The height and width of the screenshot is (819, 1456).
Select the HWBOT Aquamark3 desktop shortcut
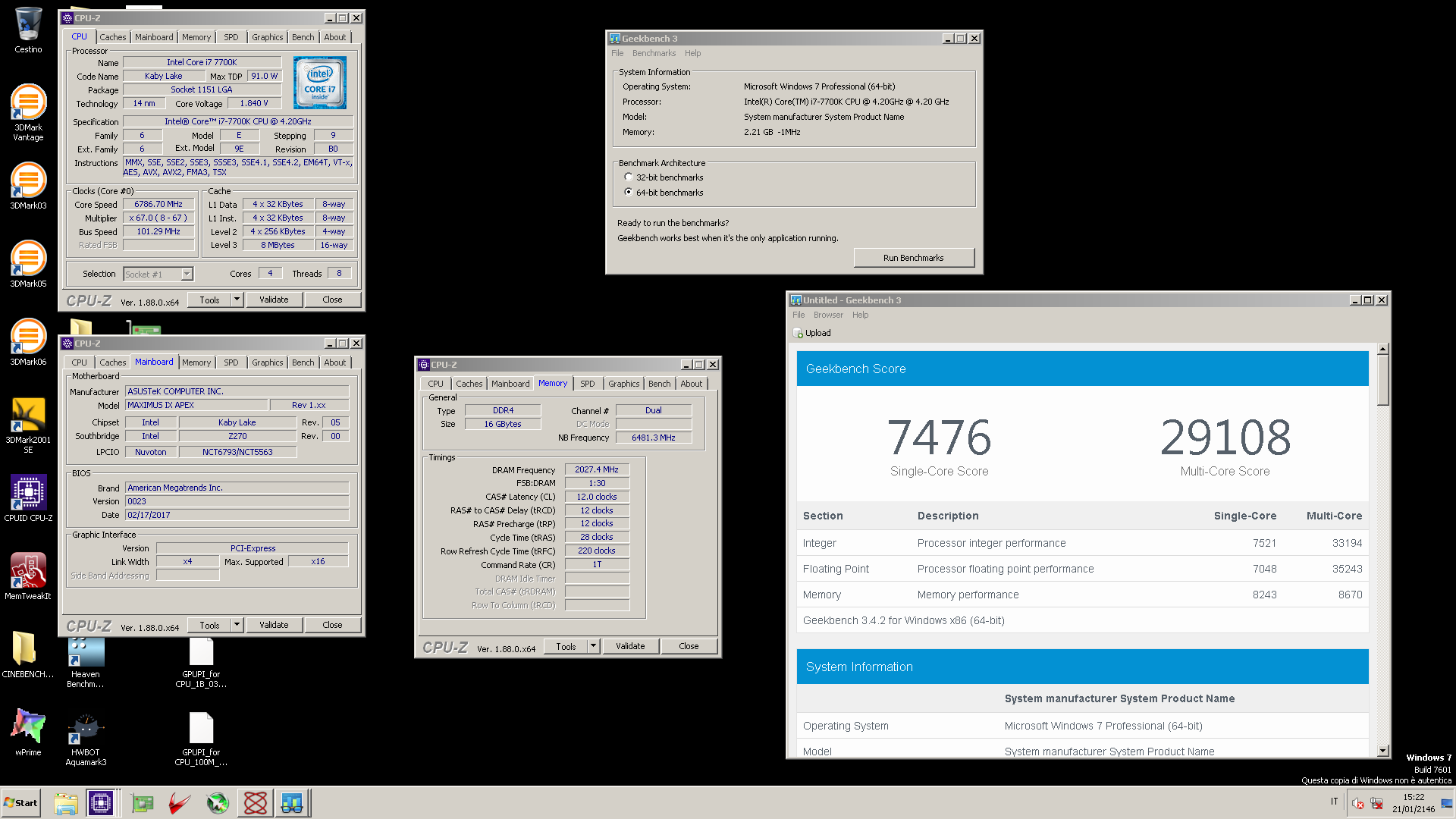click(86, 740)
